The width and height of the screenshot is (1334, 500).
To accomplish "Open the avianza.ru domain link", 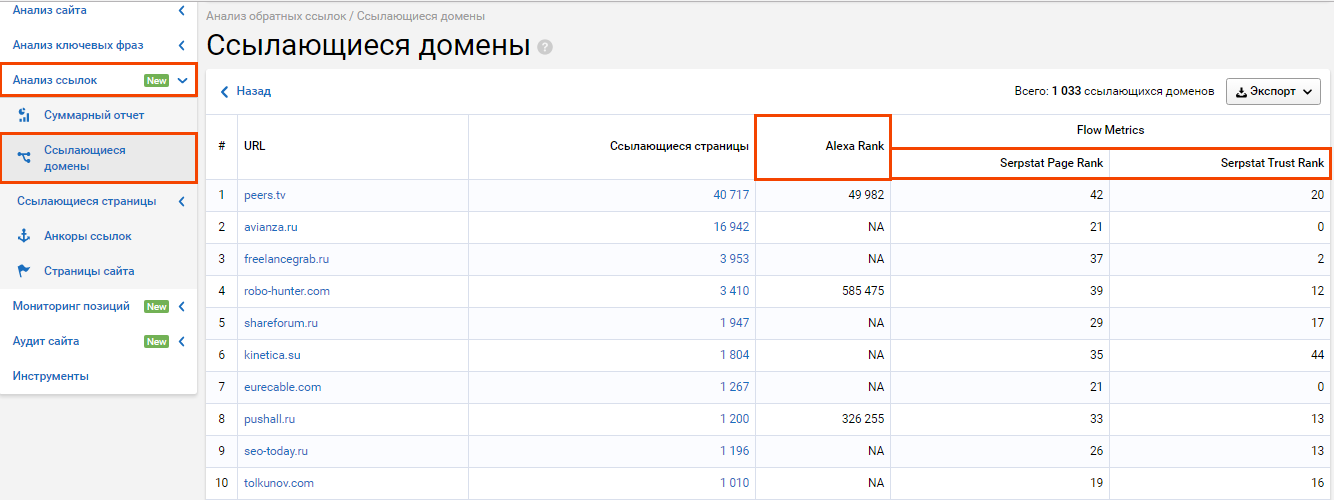I will point(270,227).
